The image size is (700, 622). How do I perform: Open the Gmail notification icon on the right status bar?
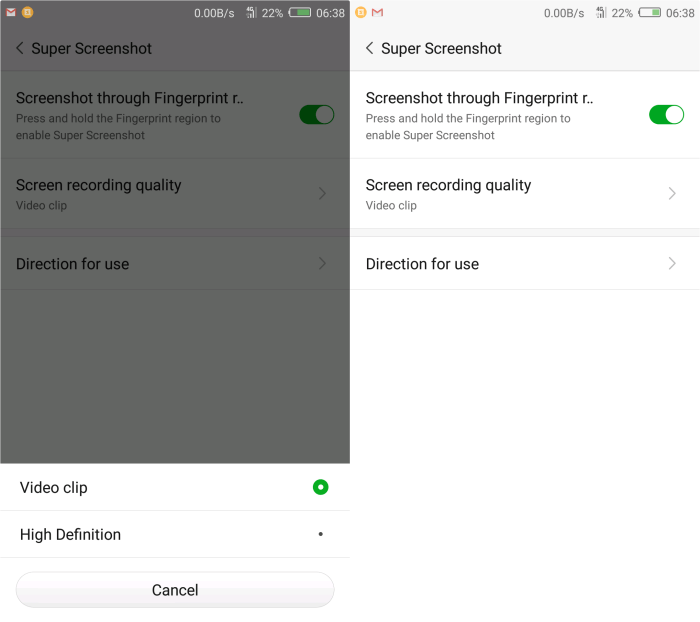pos(377,13)
